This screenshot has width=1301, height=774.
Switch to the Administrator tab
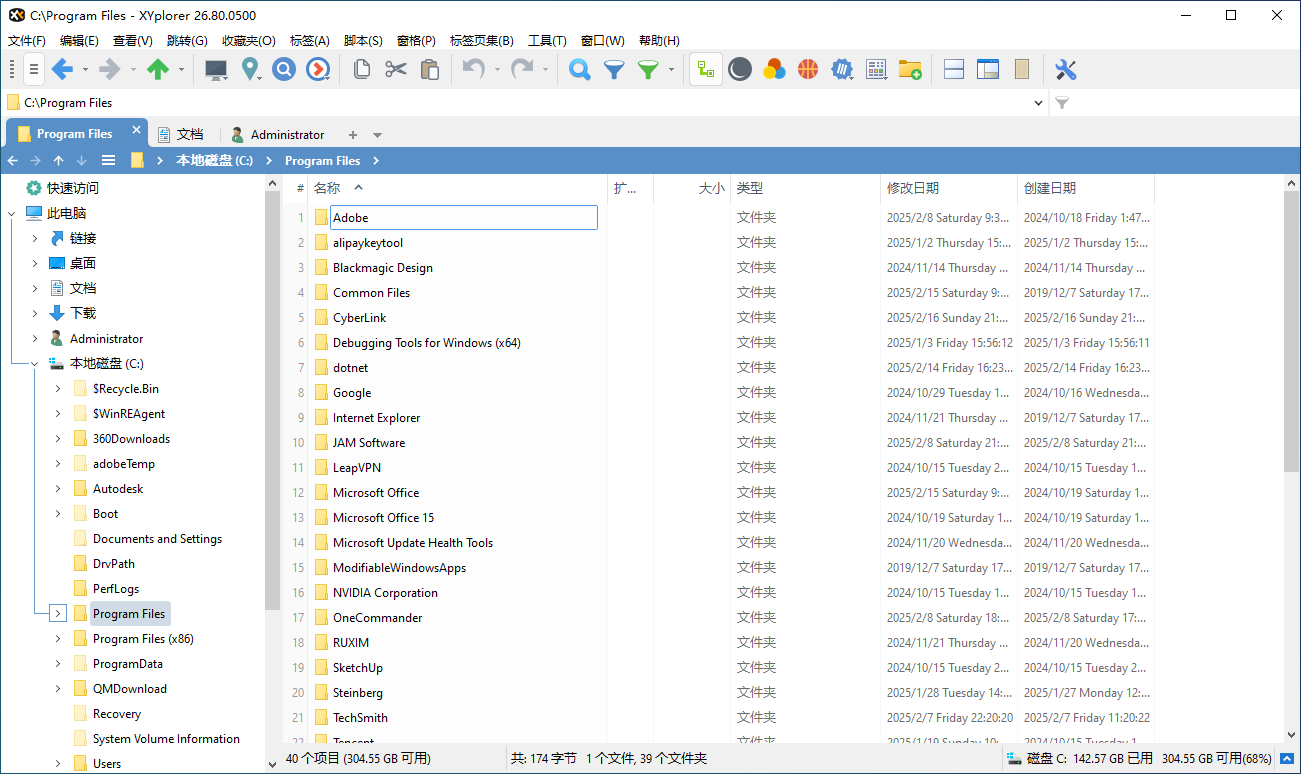click(287, 134)
